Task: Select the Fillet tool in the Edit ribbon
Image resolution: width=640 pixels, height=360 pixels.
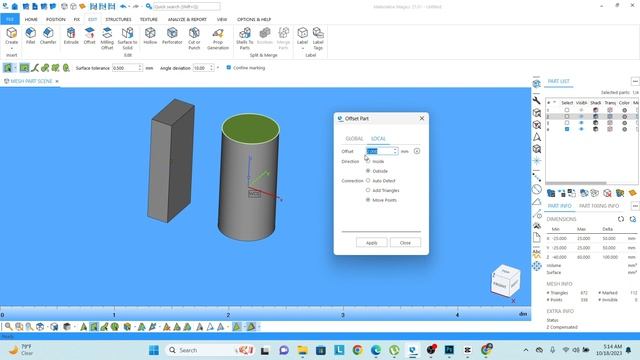Action: coord(30,36)
